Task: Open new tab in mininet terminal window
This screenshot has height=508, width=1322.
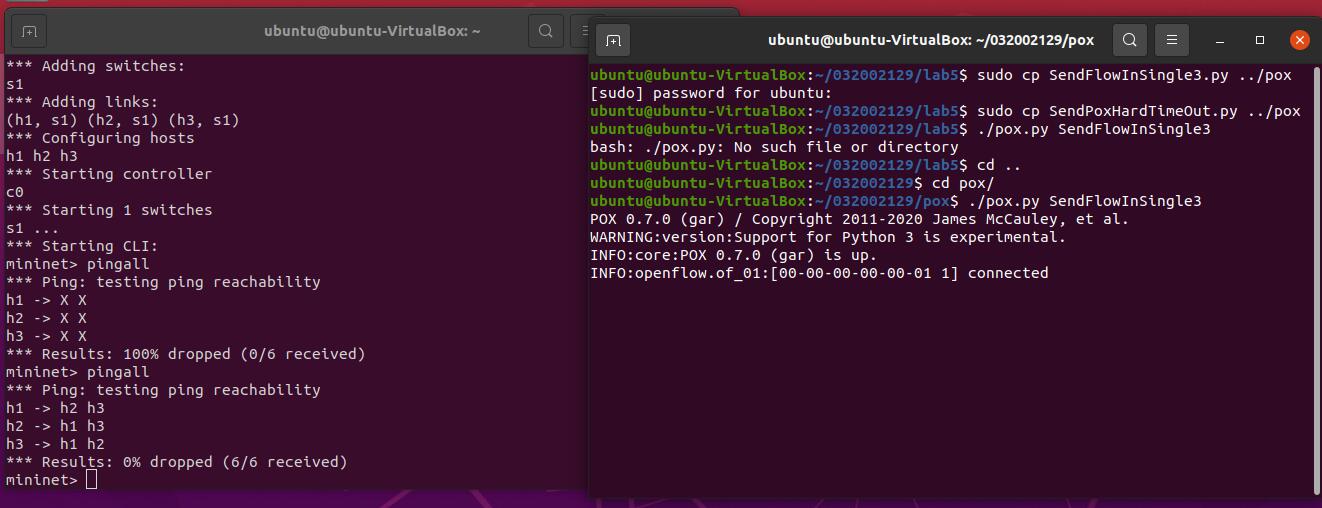Action: [29, 31]
